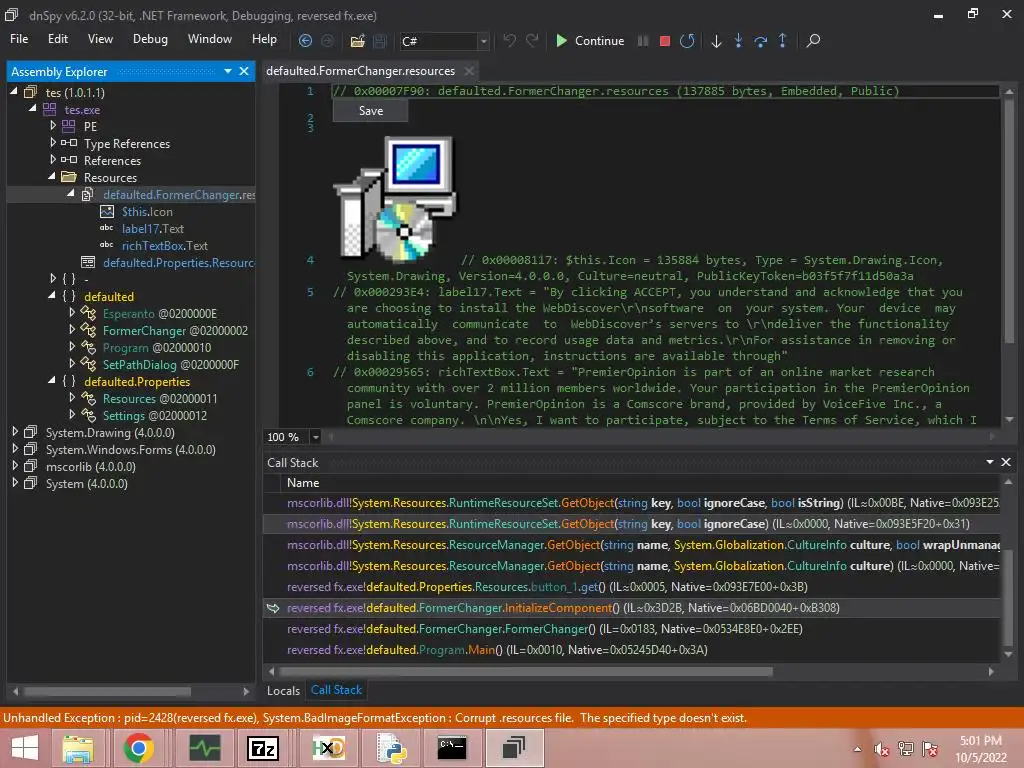Expand the Type References node
1024x768 pixels.
53,142
